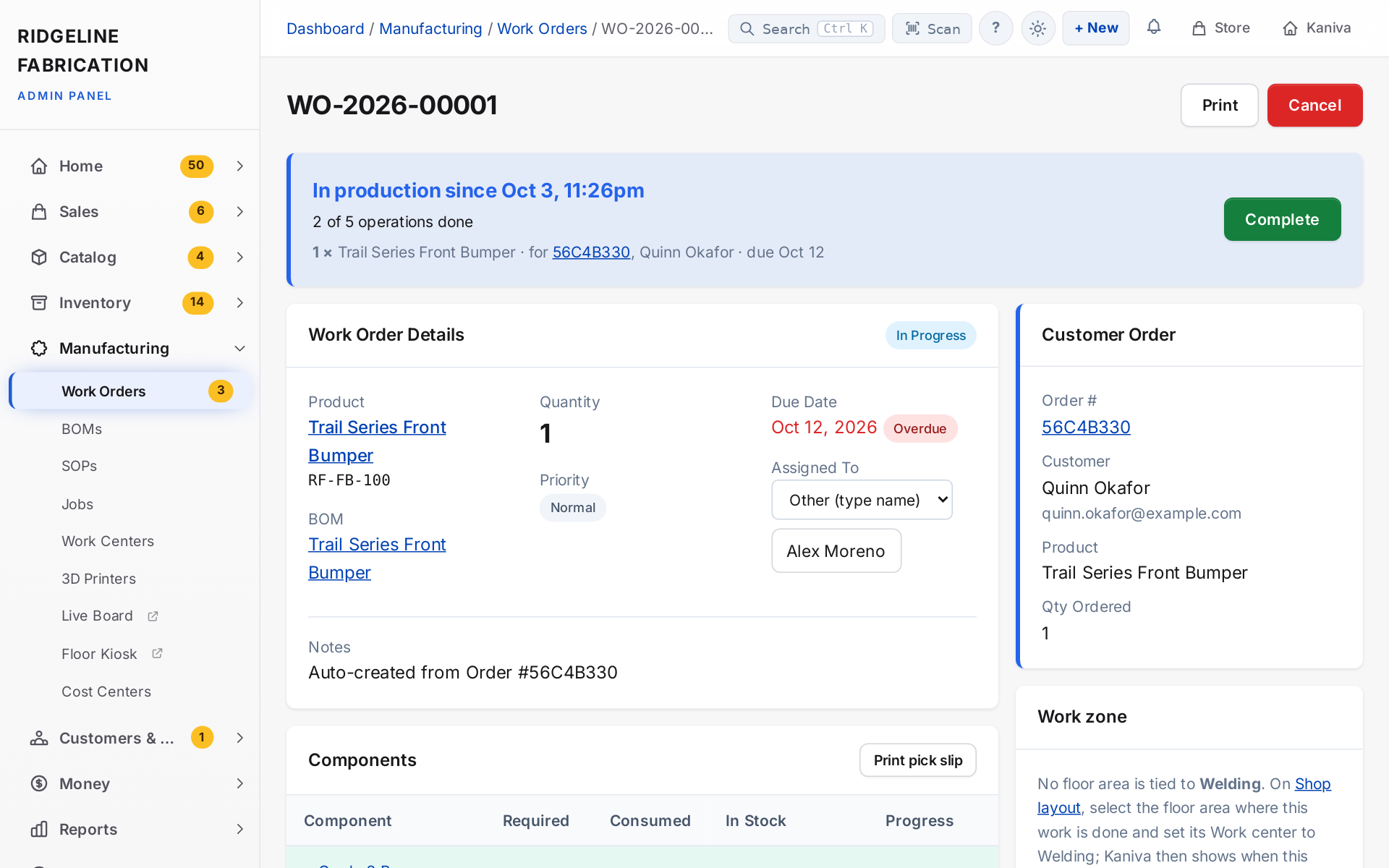The height and width of the screenshot is (868, 1389).
Task: Expand the Home section chevron
Action: (240, 166)
